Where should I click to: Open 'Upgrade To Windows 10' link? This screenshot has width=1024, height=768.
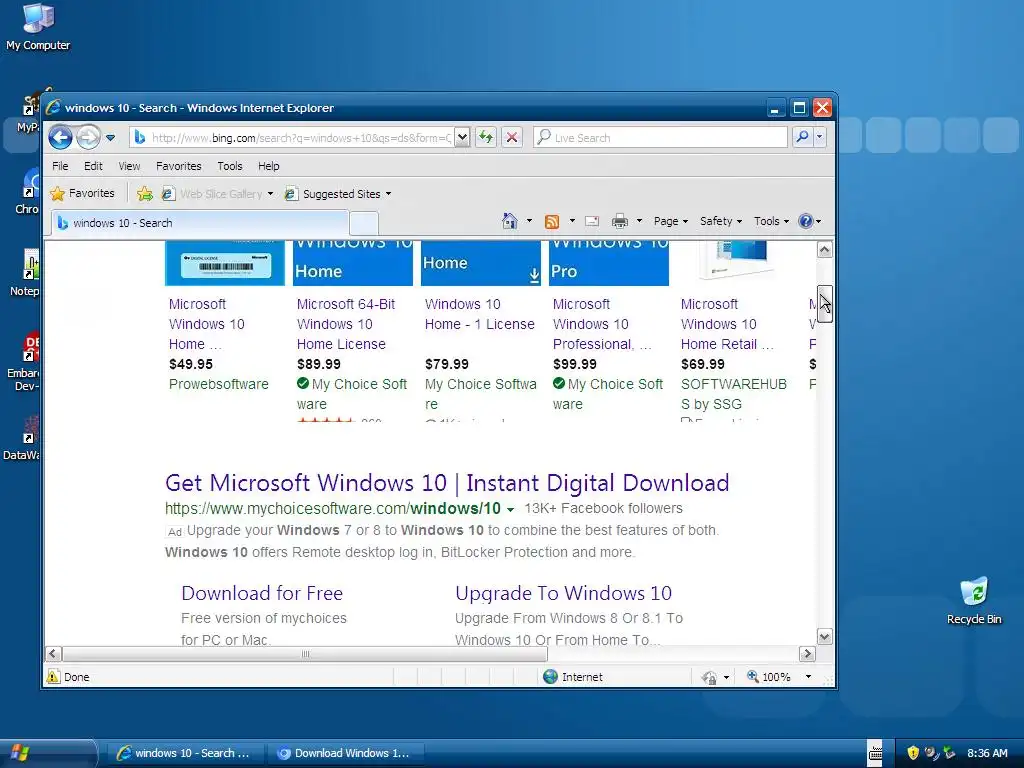563,593
